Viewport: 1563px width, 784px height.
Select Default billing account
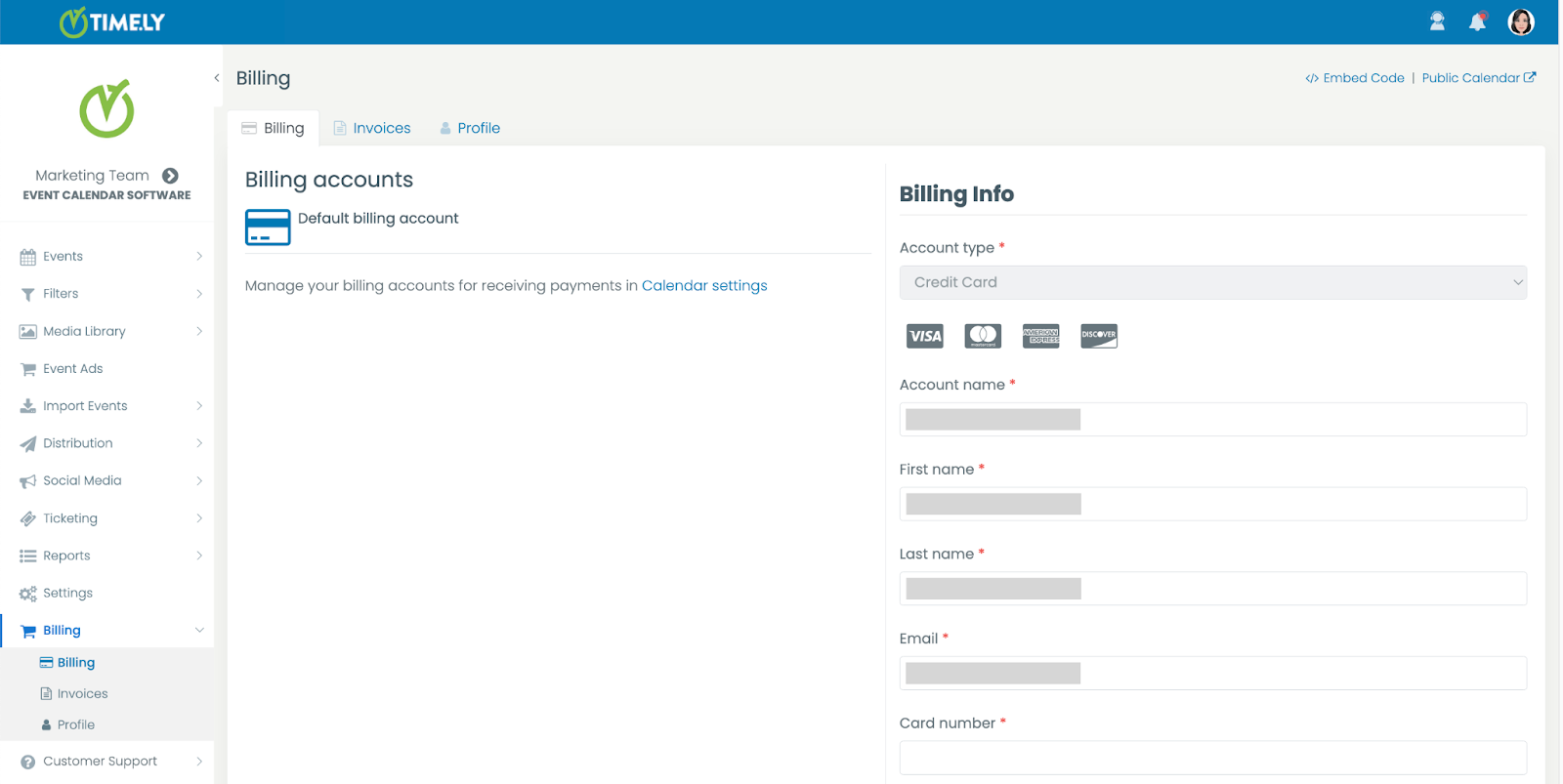(x=378, y=219)
